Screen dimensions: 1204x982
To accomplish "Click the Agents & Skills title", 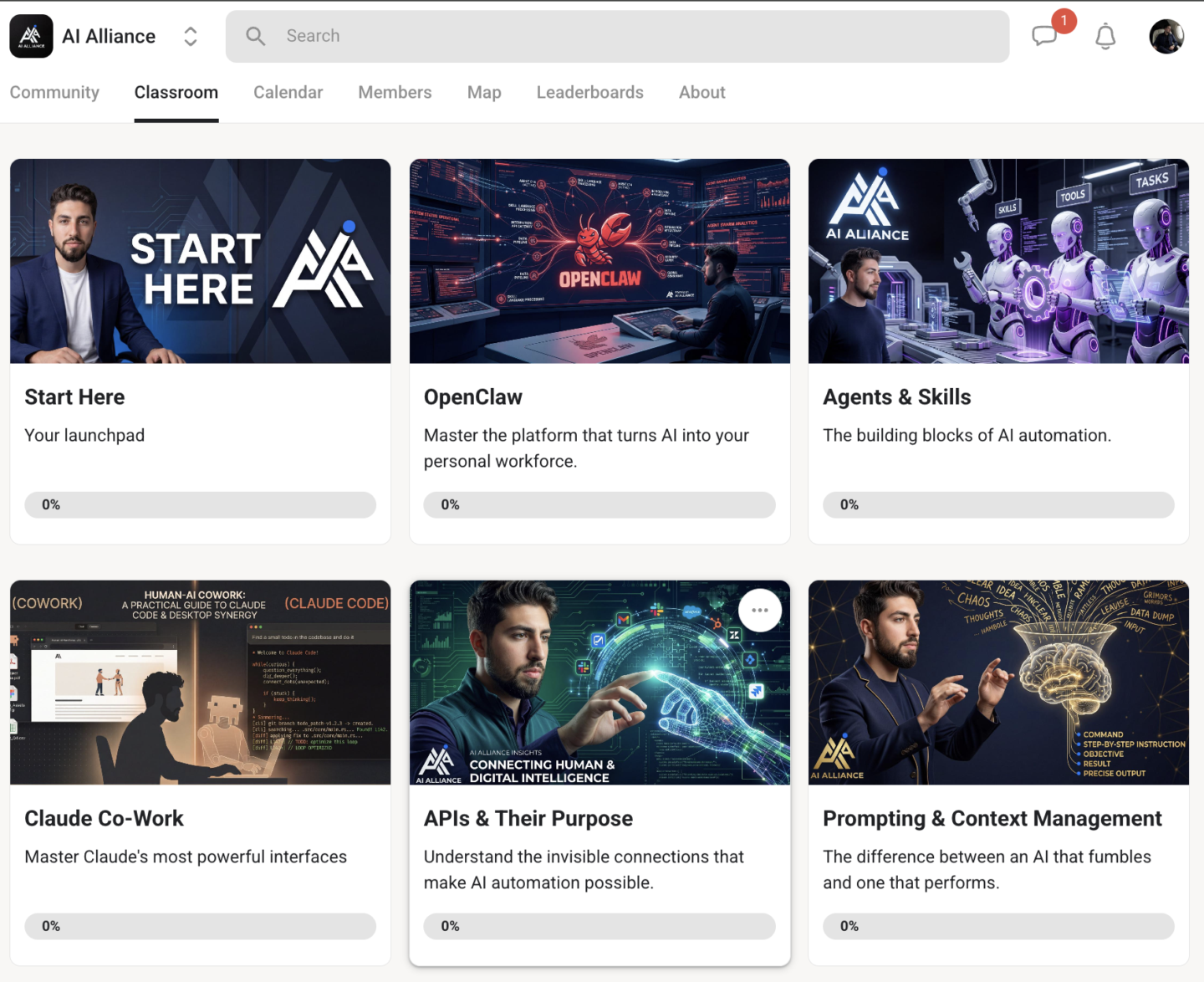I will (x=897, y=397).
